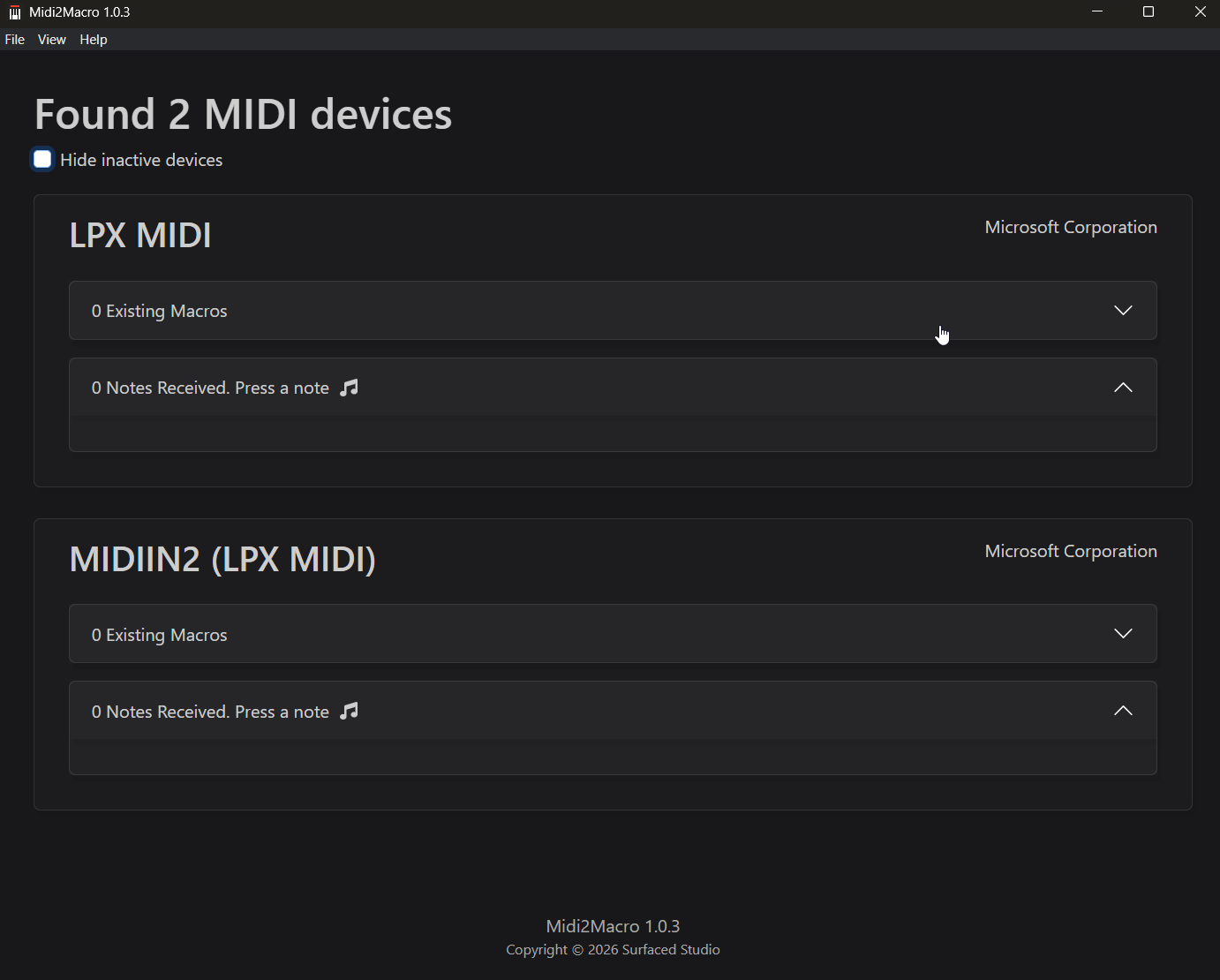Click the LPX MIDI device heading
Viewport: 1220px width, 980px height.
coord(140,235)
